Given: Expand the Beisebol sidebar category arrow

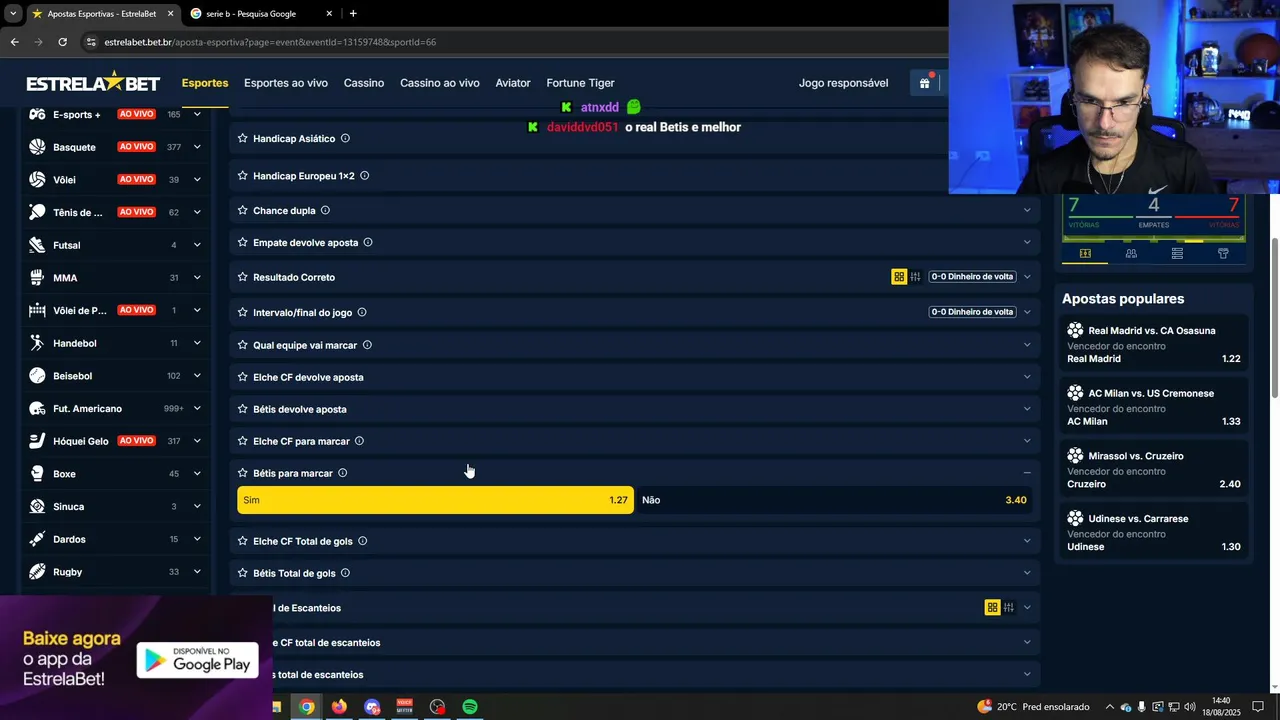Looking at the screenshot, I should [197, 376].
